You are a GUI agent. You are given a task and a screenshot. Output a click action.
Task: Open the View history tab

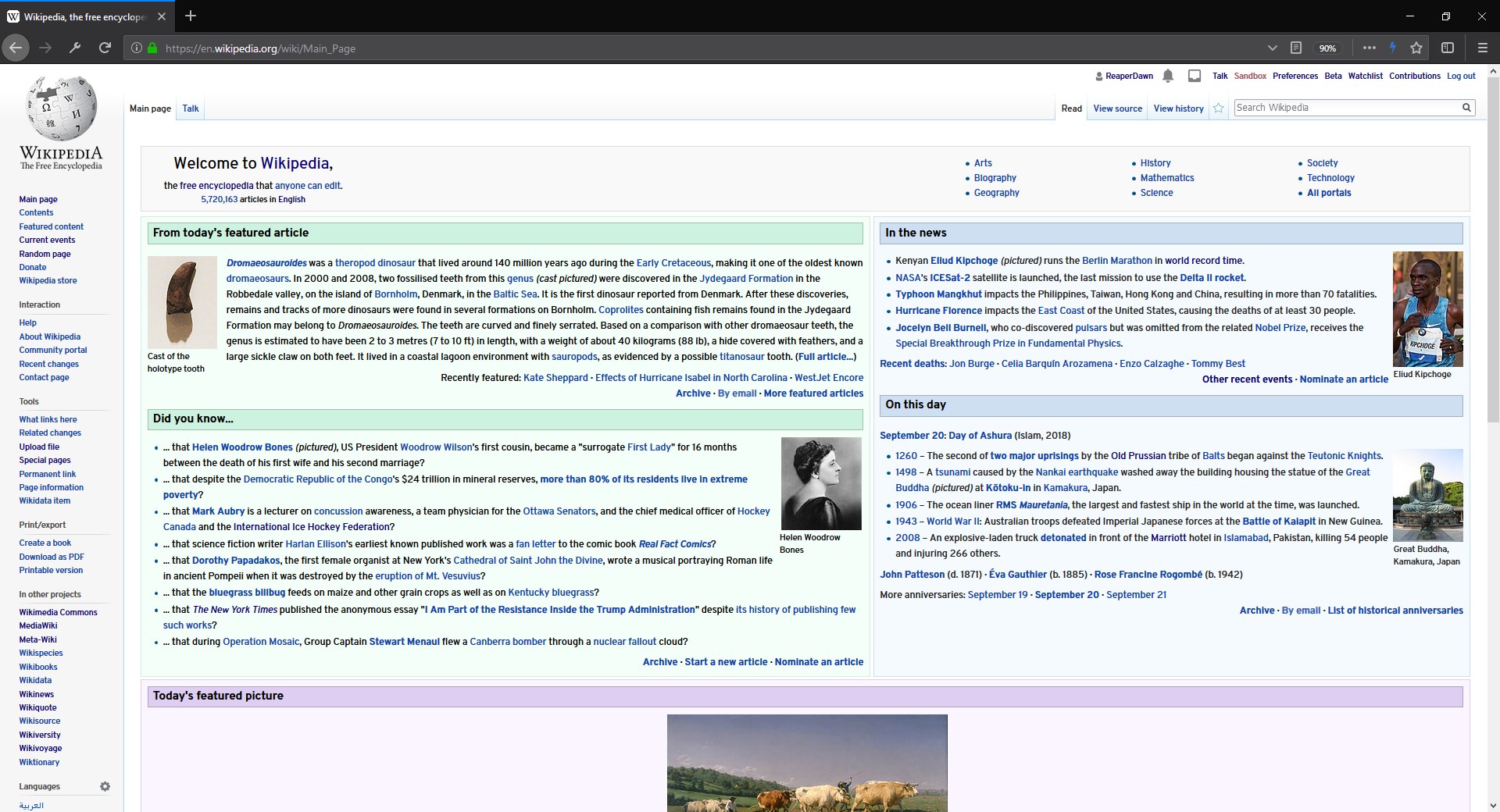1178,109
